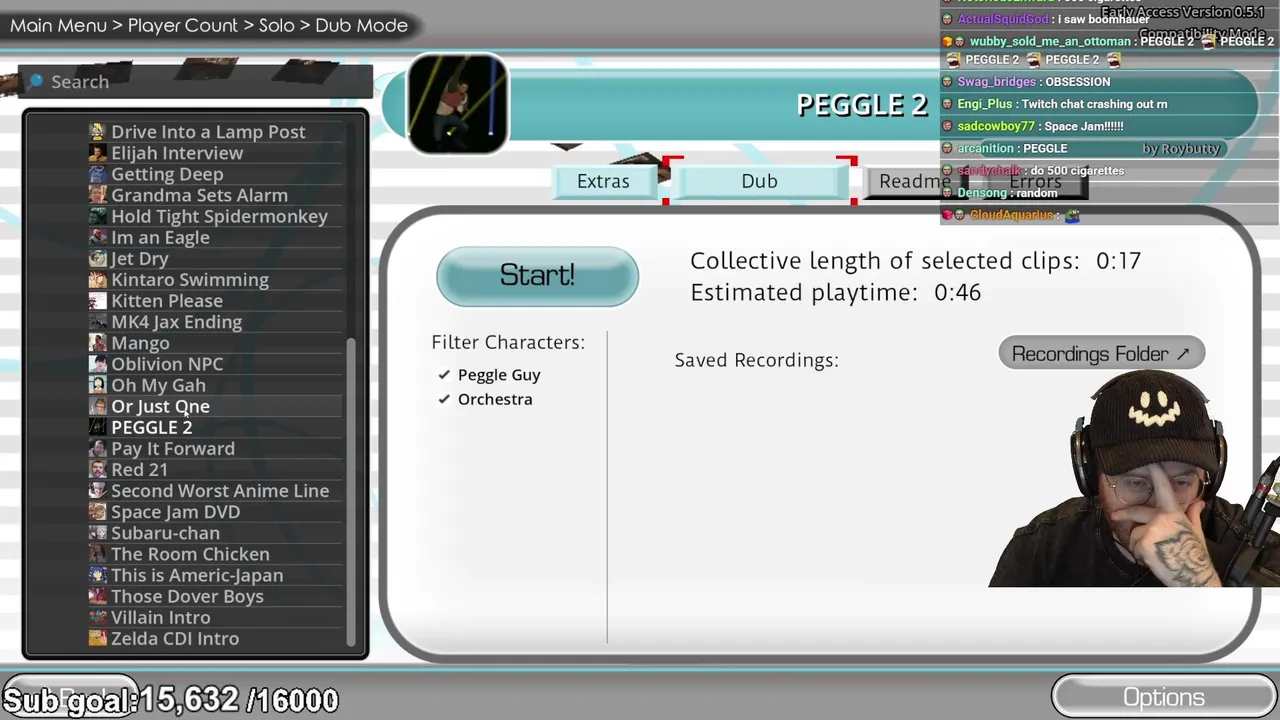Click the MK4 Jax Ending clip icon
Screen dimensions: 1280x720
tap(97, 322)
